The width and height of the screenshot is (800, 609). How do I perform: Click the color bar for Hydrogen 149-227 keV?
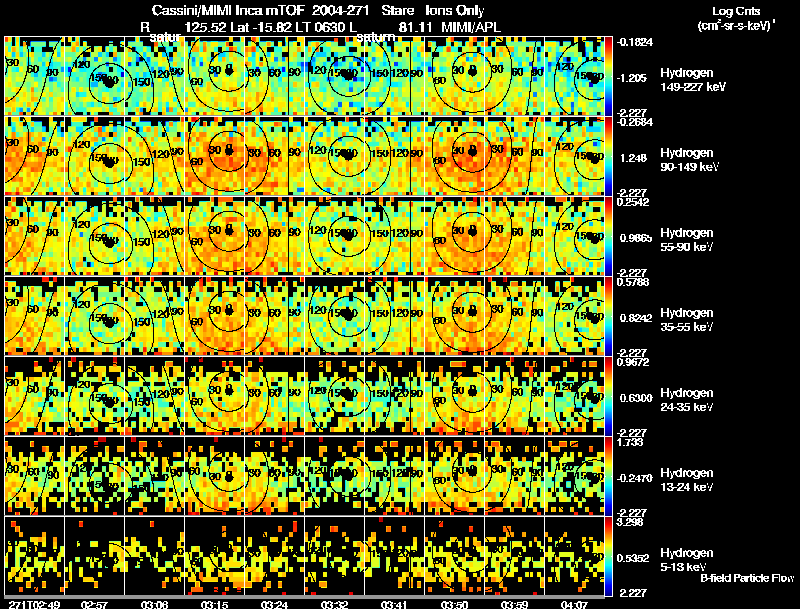click(x=609, y=77)
